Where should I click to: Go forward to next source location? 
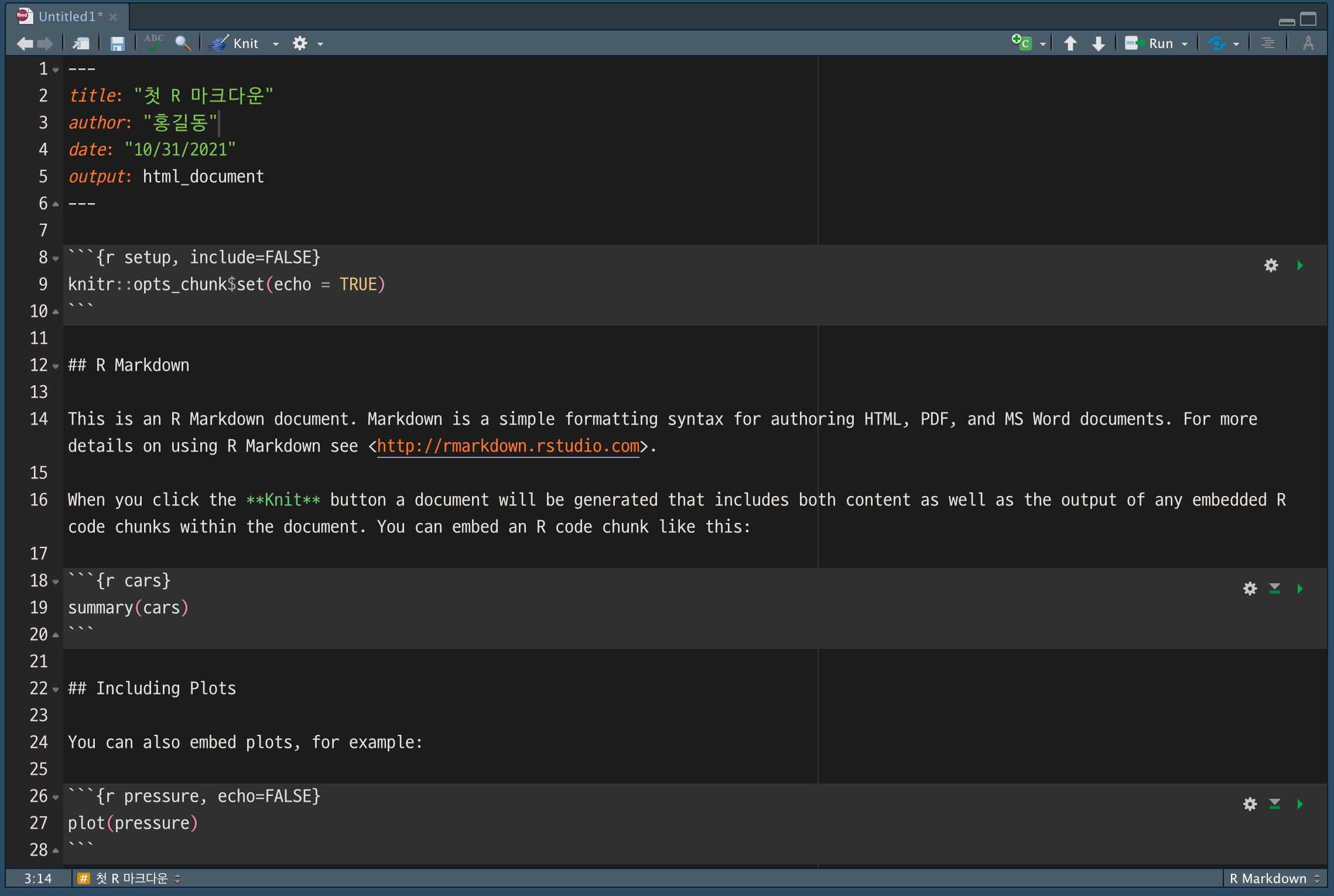click(x=45, y=43)
